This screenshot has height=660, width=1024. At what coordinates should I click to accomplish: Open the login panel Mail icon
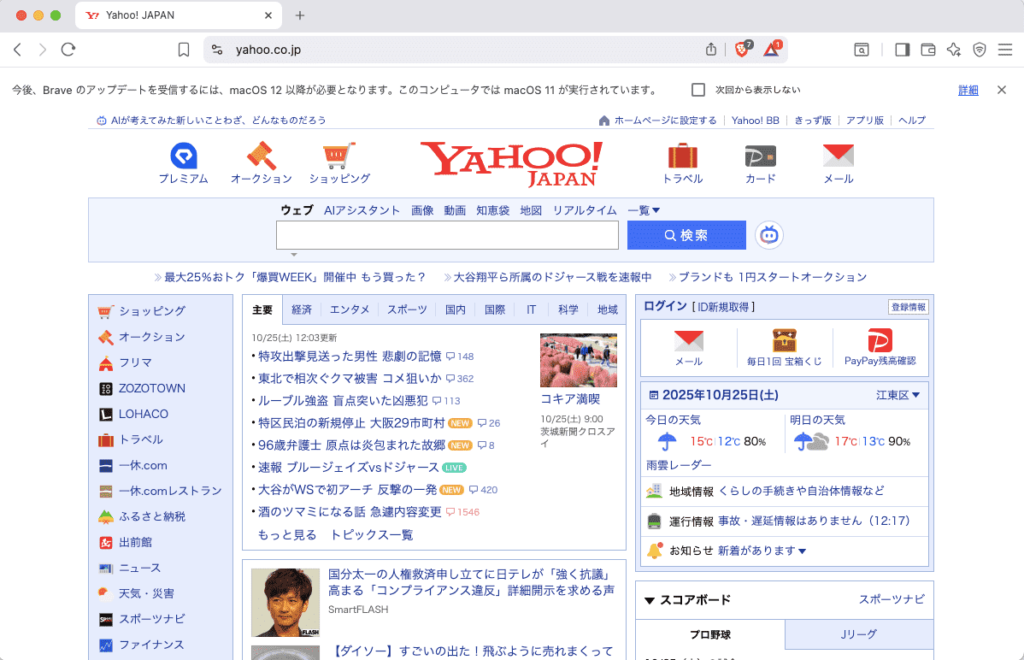tap(688, 348)
